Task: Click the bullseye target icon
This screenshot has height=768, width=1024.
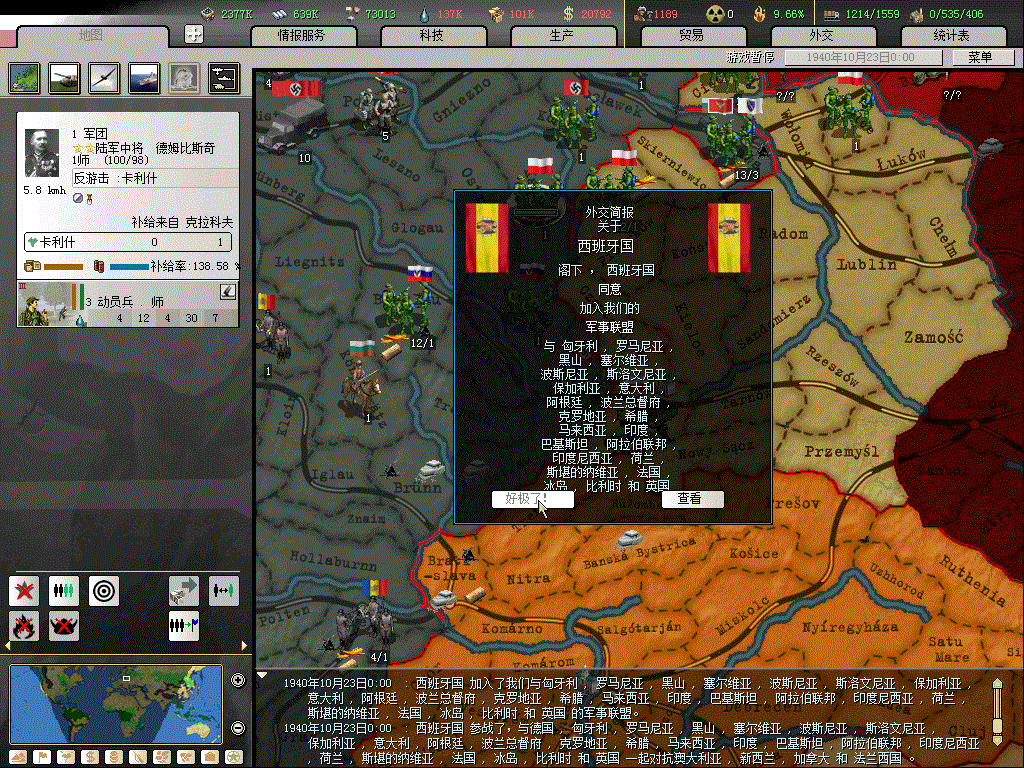Action: [104, 591]
